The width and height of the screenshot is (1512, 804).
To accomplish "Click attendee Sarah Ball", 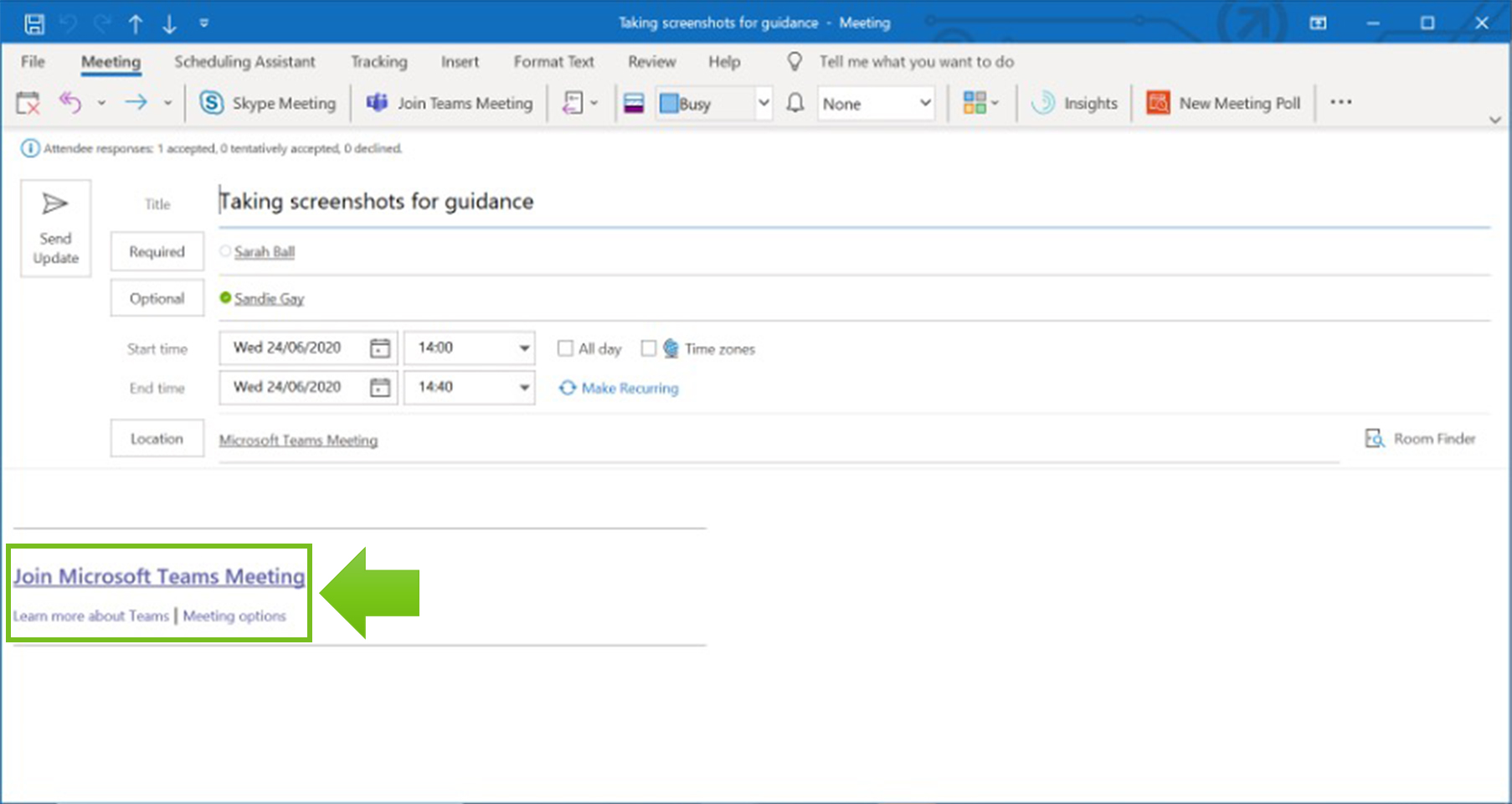I will coord(265,251).
